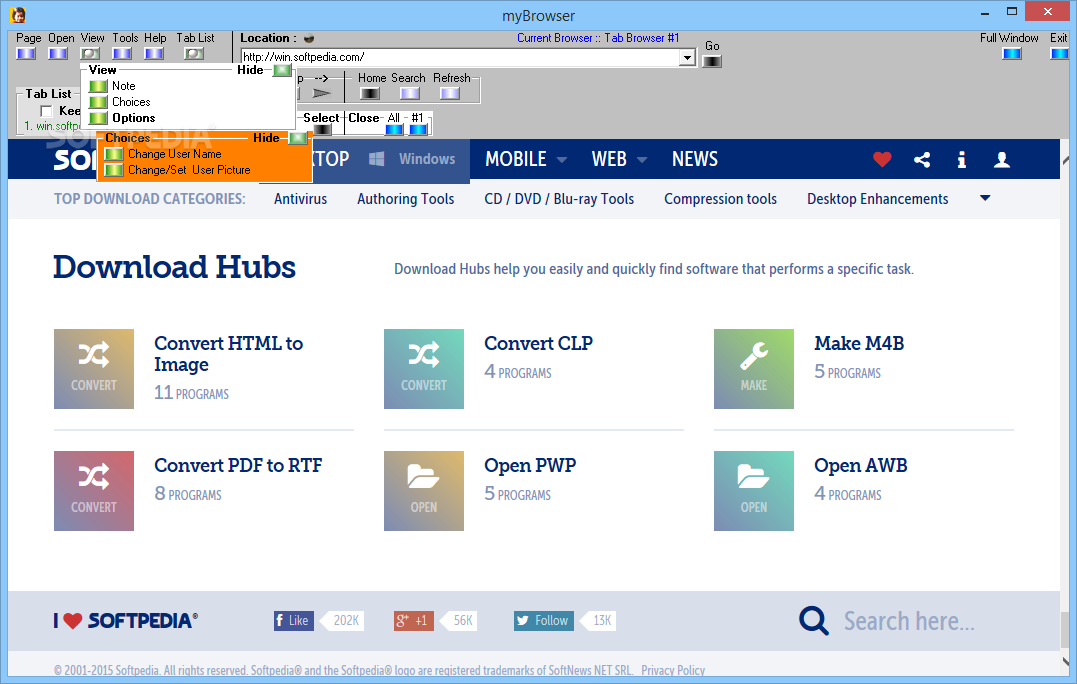Screen dimensions: 1077x684
Task: Open the Location URL dropdown arrow
Action: click(688, 58)
